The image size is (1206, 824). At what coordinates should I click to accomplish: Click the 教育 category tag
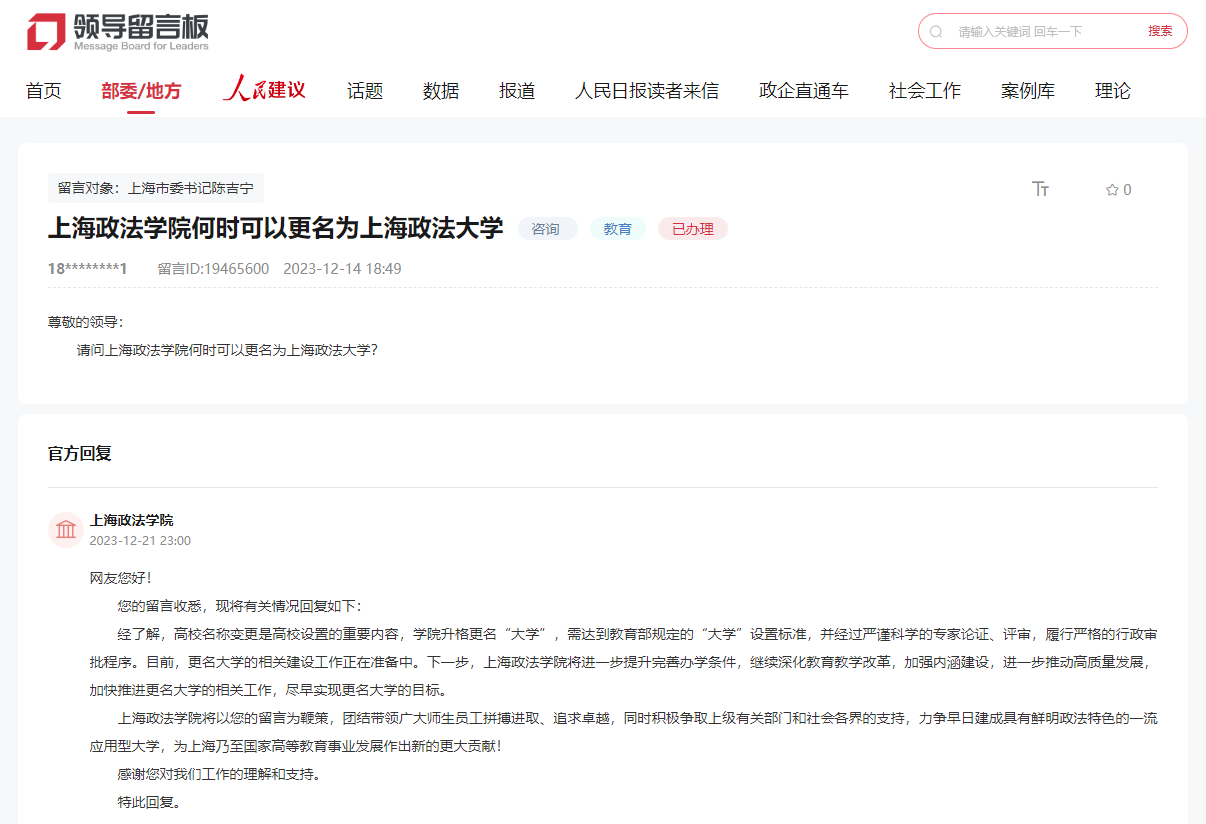pos(618,229)
